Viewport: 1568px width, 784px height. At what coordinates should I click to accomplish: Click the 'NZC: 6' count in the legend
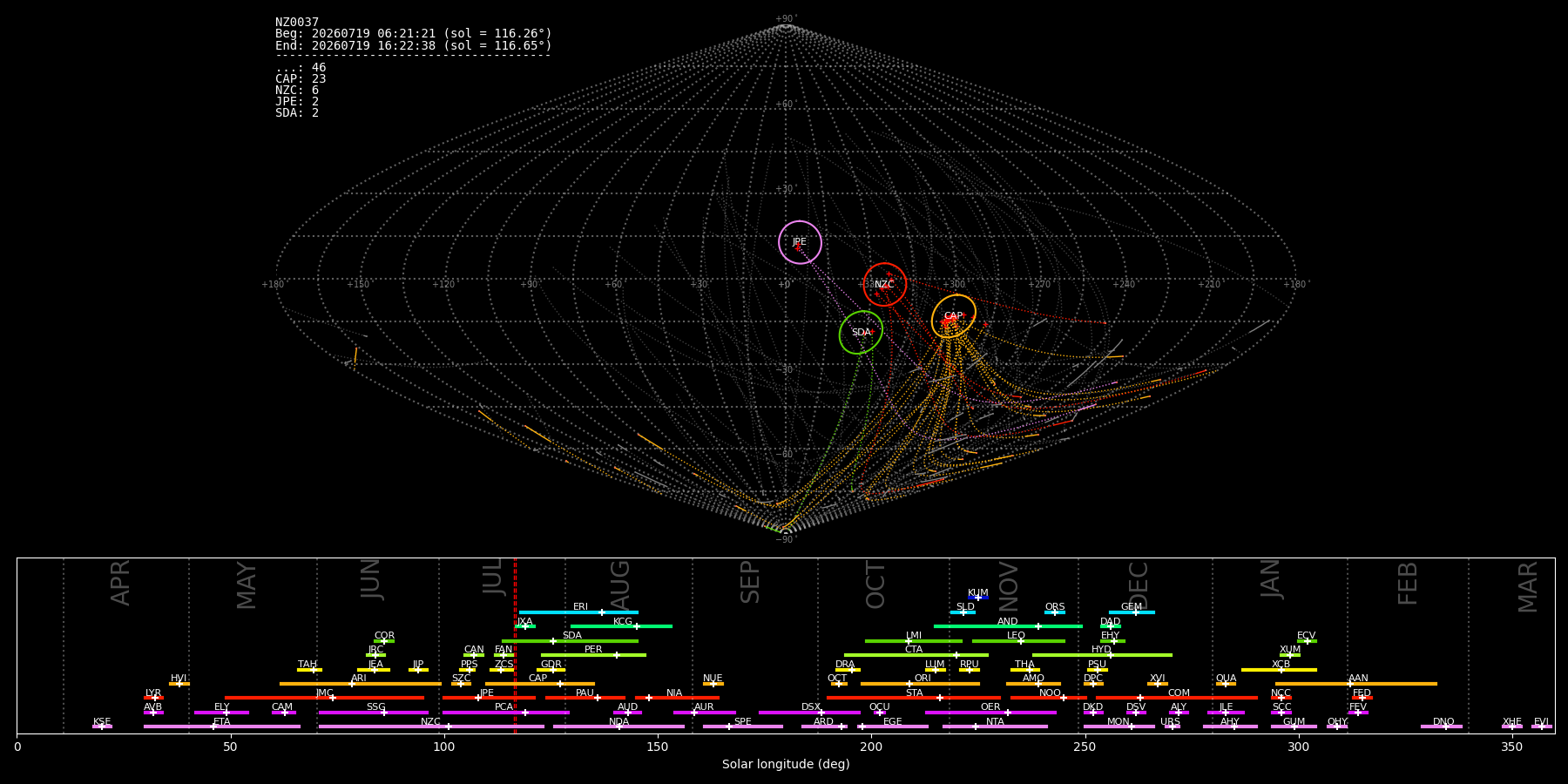point(297,91)
